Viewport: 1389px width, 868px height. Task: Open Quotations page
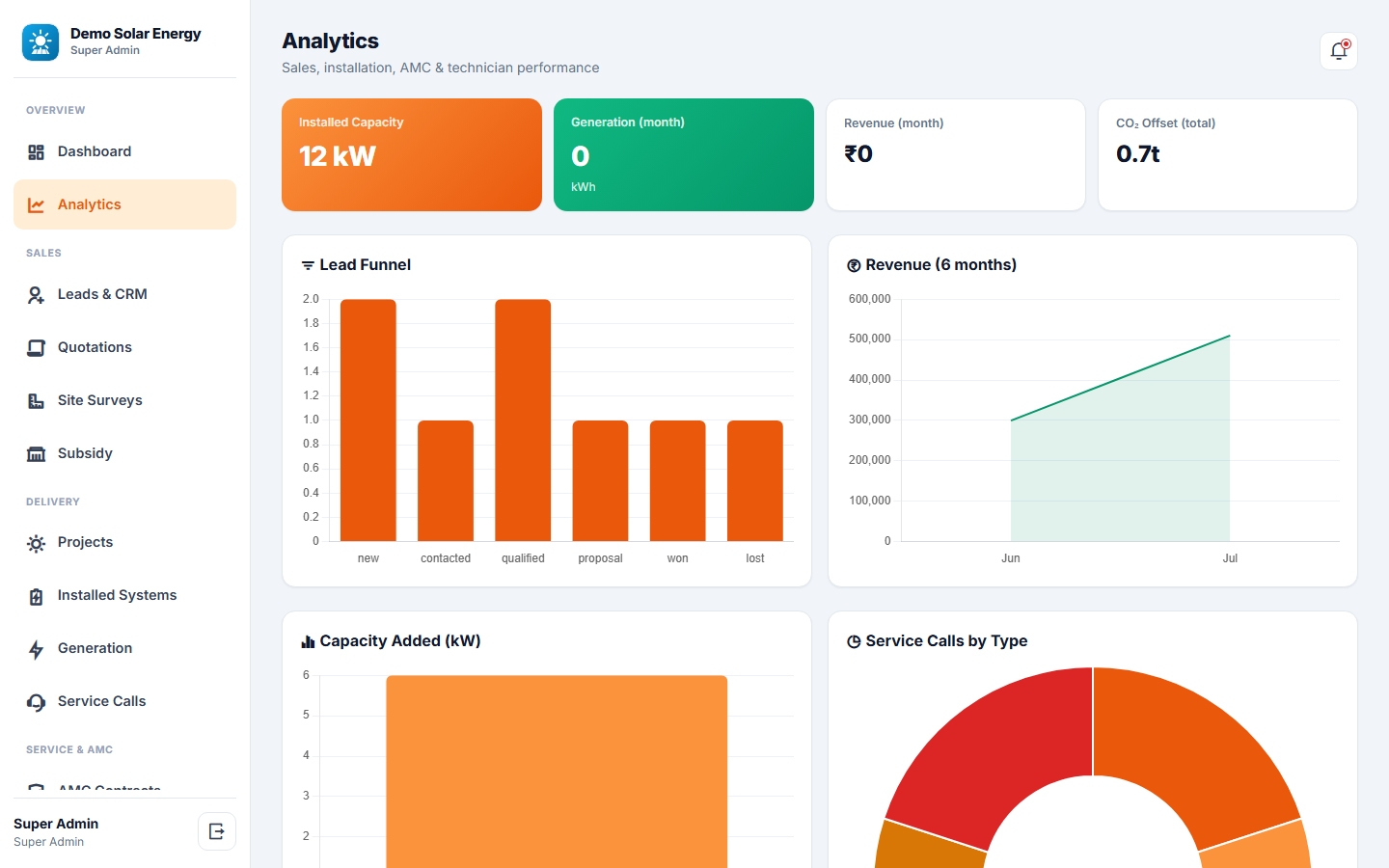pyautogui.click(x=124, y=347)
